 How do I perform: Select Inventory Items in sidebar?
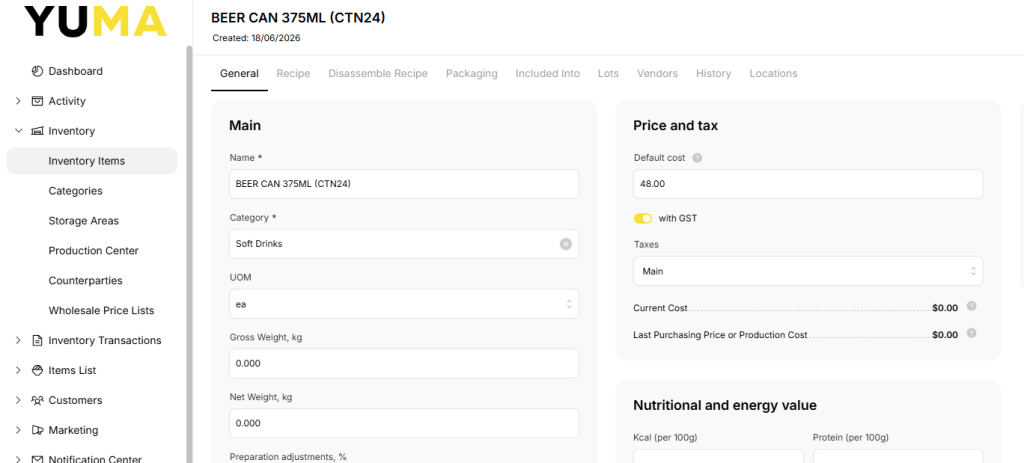[92, 161]
